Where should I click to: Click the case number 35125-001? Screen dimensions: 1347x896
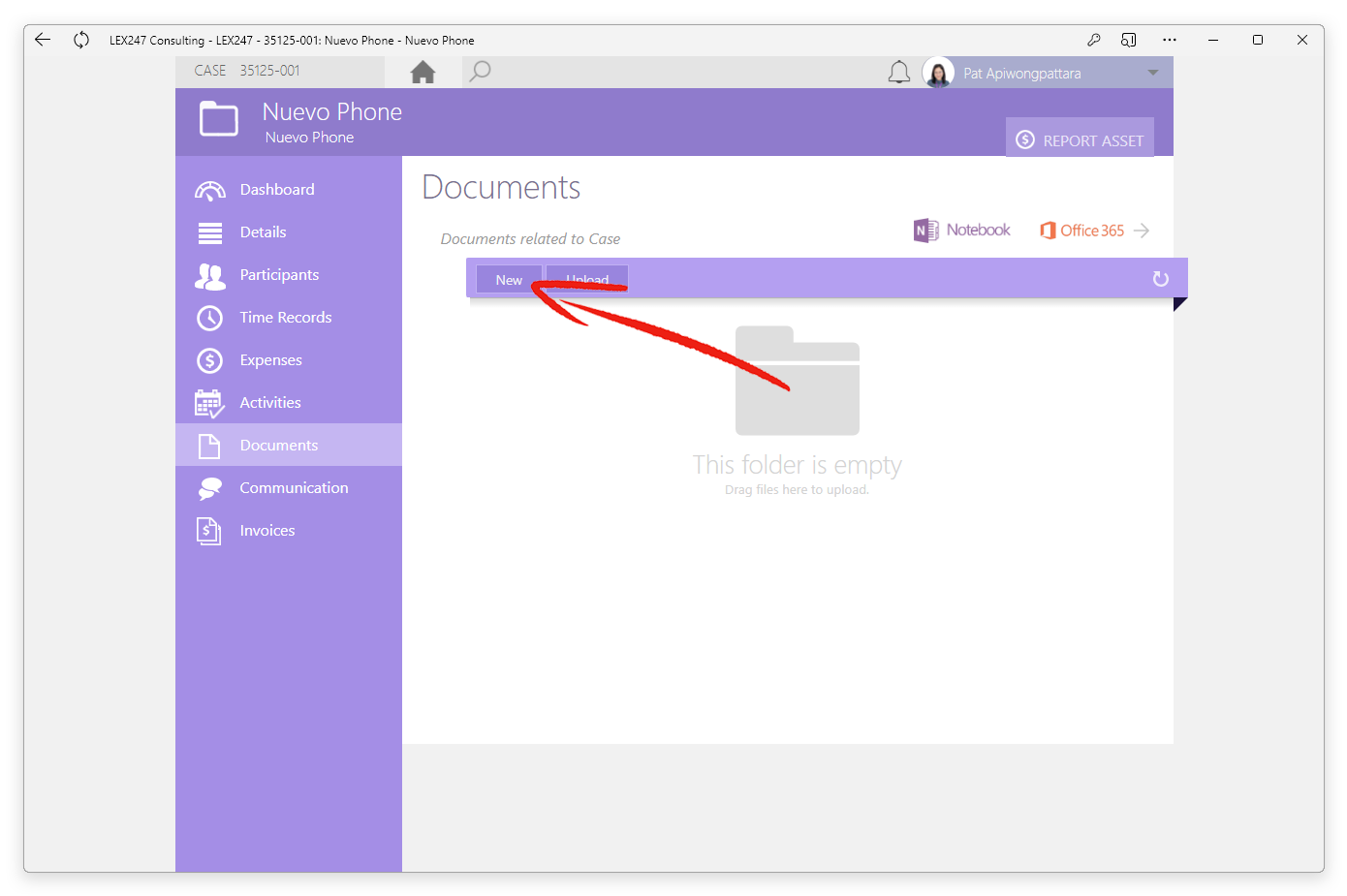click(269, 71)
